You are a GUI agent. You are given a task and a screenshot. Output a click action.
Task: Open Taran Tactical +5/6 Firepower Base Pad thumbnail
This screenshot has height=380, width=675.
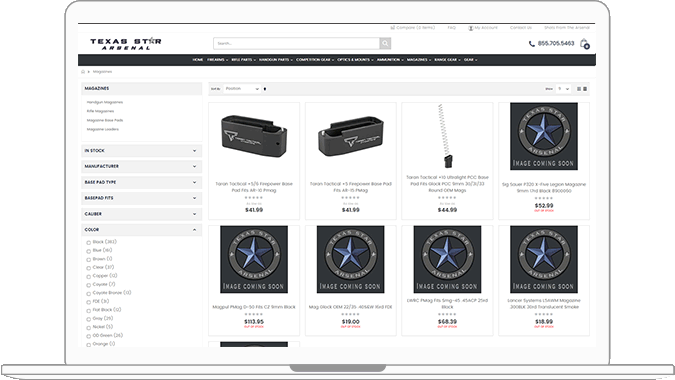(x=254, y=136)
